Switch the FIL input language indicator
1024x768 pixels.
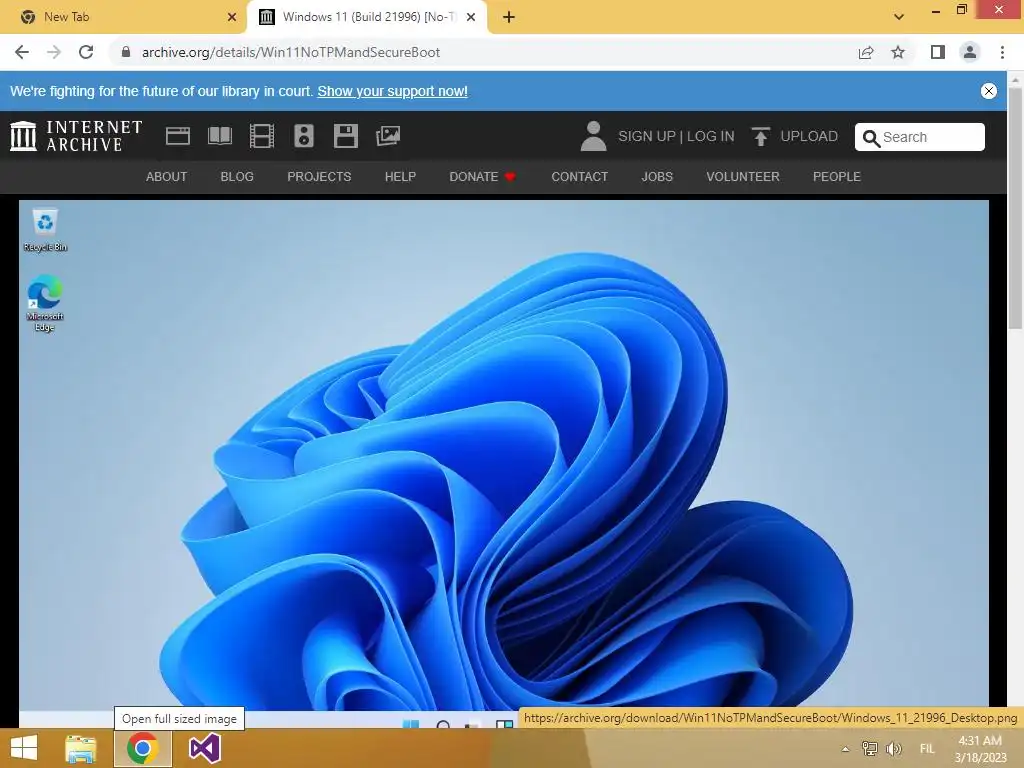pyautogui.click(x=927, y=748)
